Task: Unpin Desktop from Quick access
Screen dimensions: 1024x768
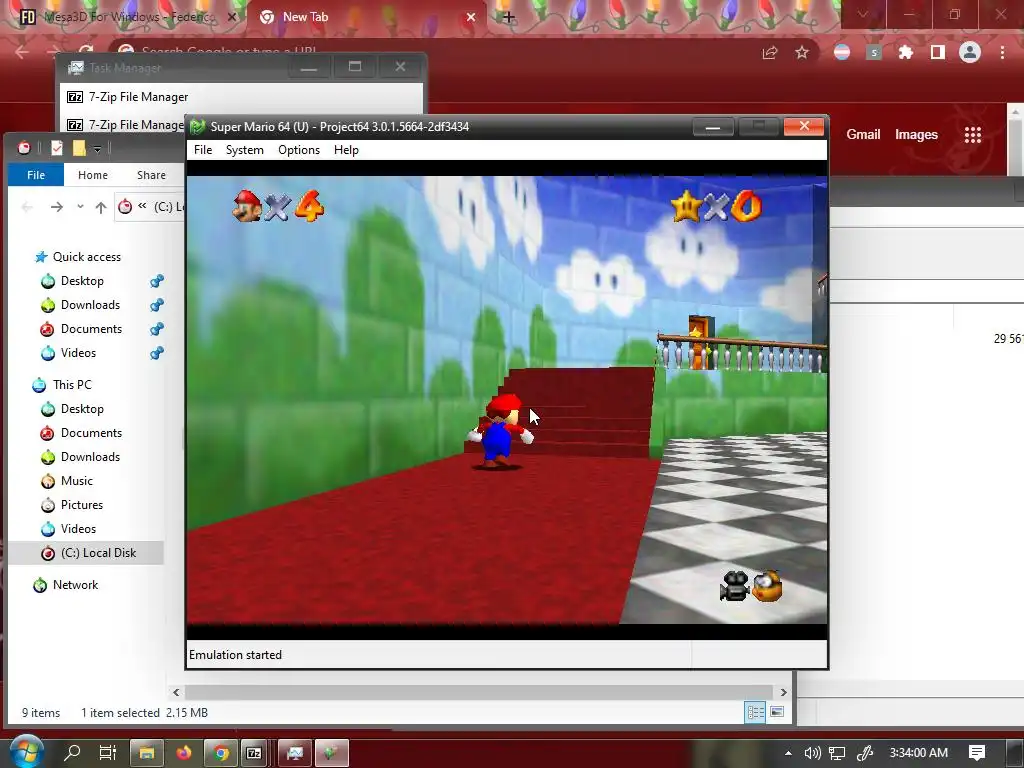Action: 157,281
